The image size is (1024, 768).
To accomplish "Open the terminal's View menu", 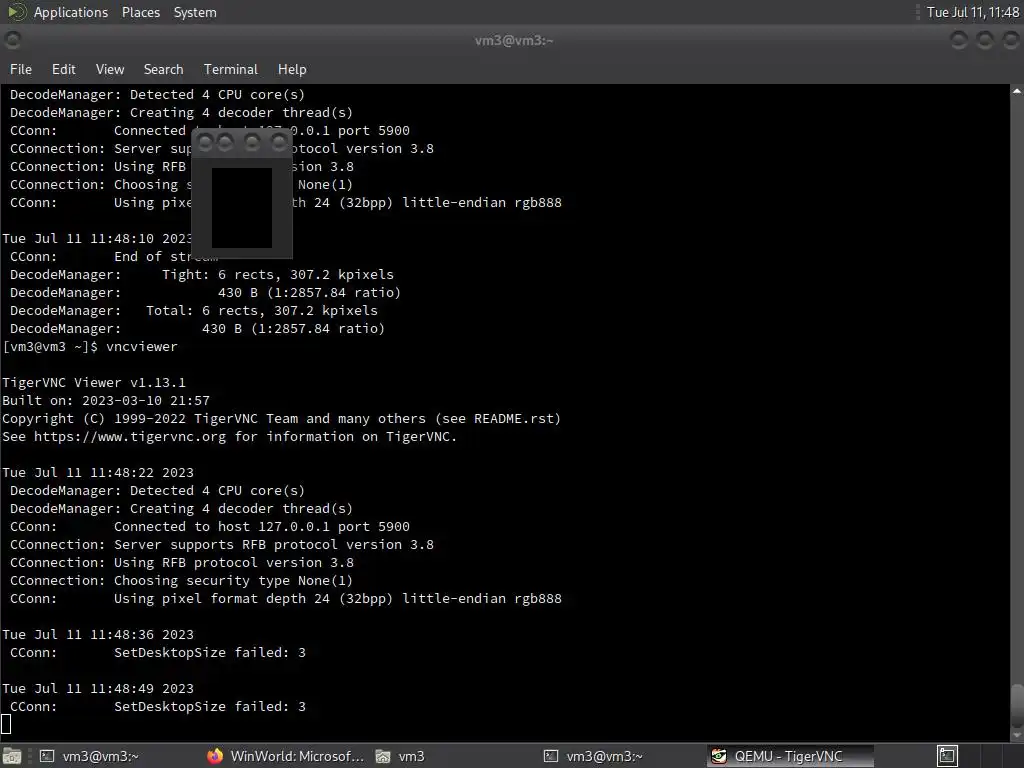I will tap(110, 69).
